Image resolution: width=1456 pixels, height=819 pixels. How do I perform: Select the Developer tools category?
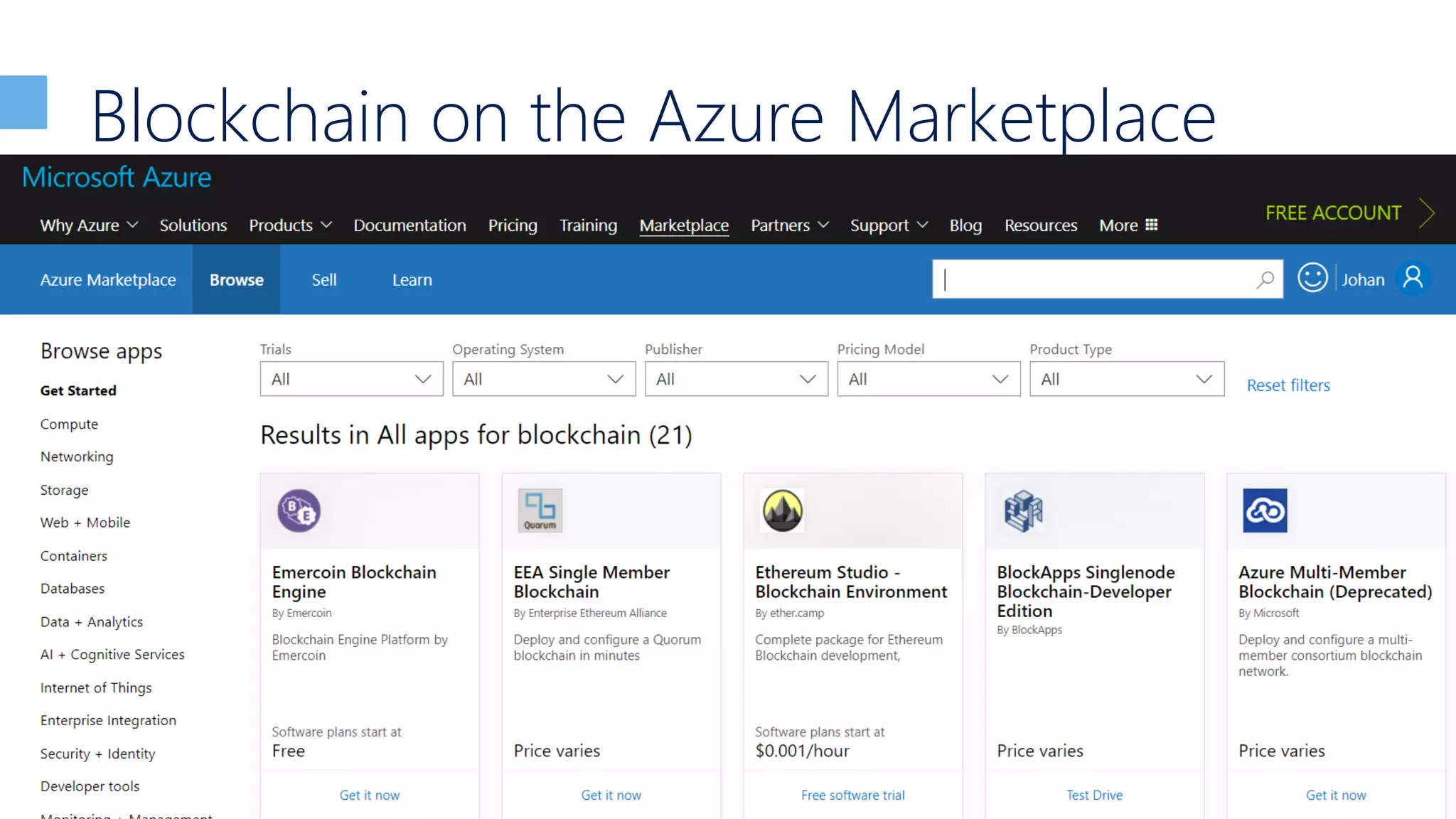point(90,786)
